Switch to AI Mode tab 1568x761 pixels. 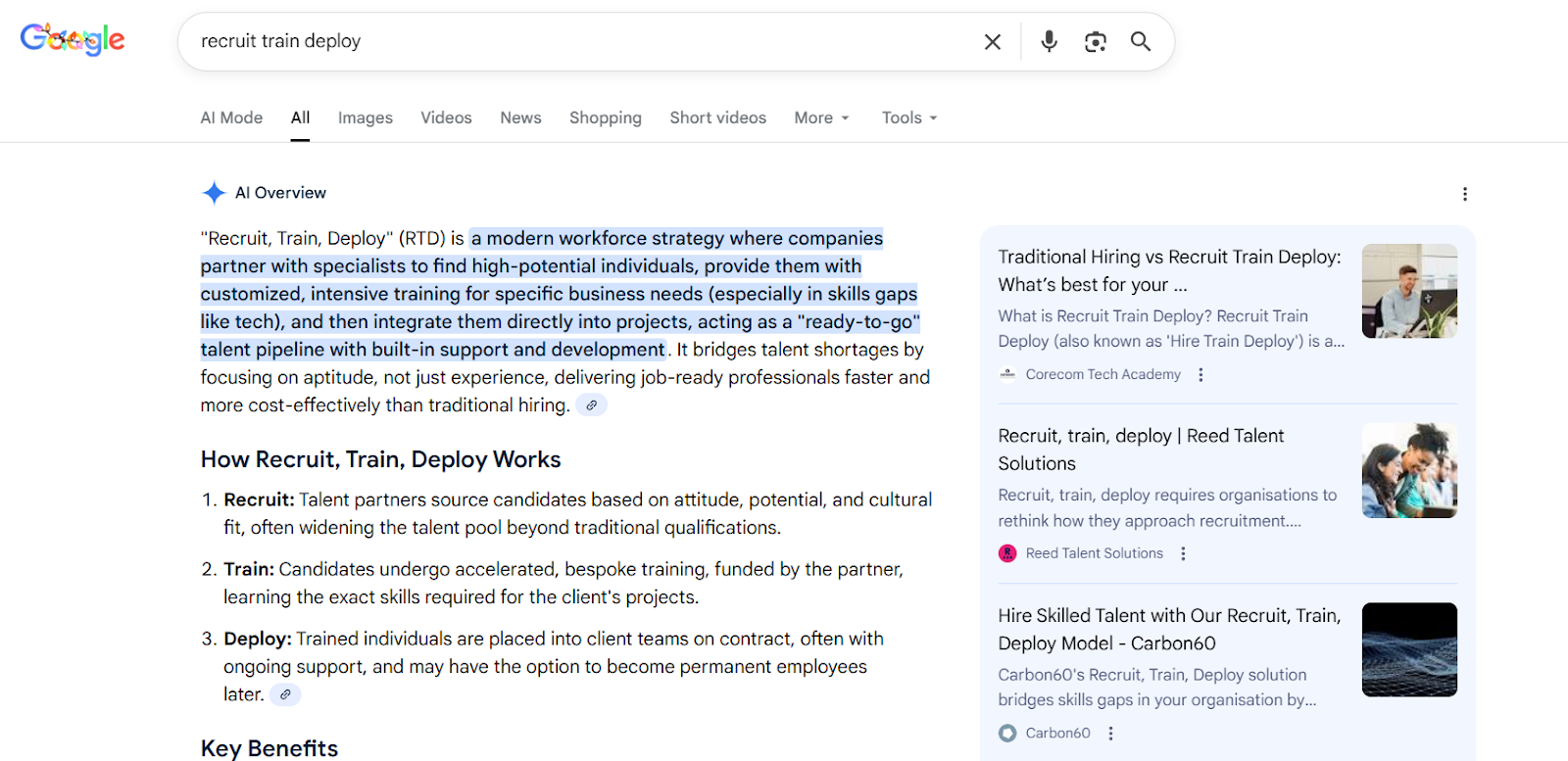coord(231,118)
